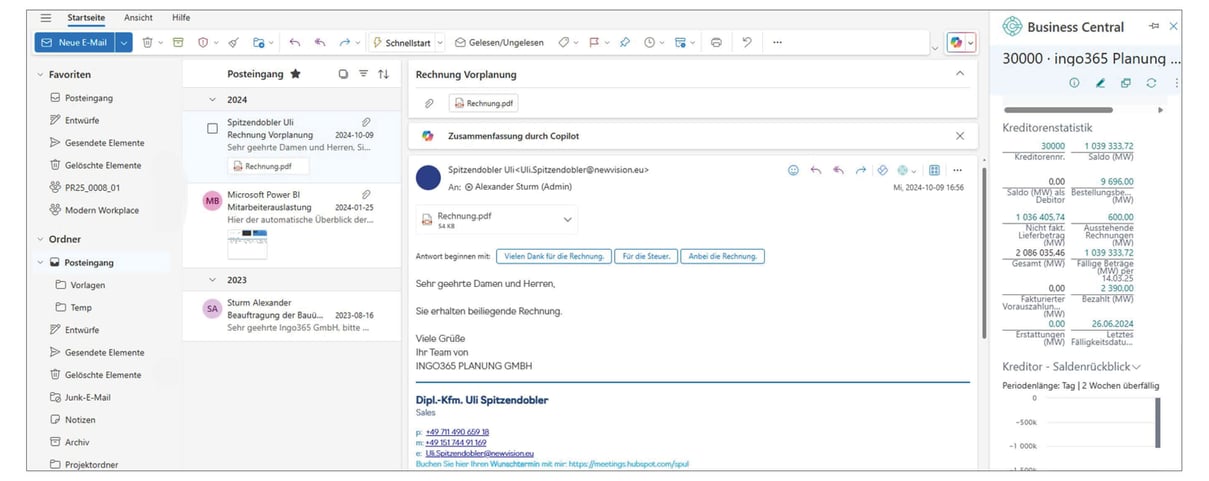This screenshot has width=1209, height=481.
Task: Archive the message using the toolbar icon
Action: [x=178, y=42]
